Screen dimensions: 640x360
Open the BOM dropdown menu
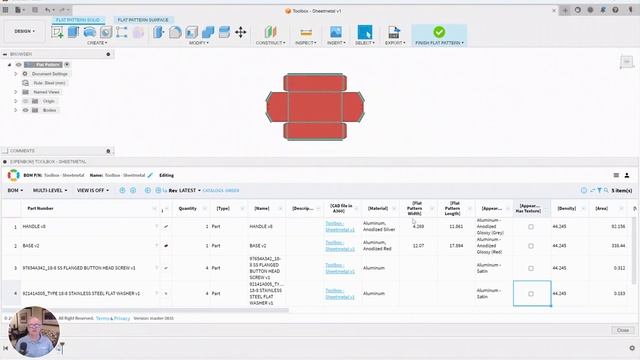coord(15,191)
